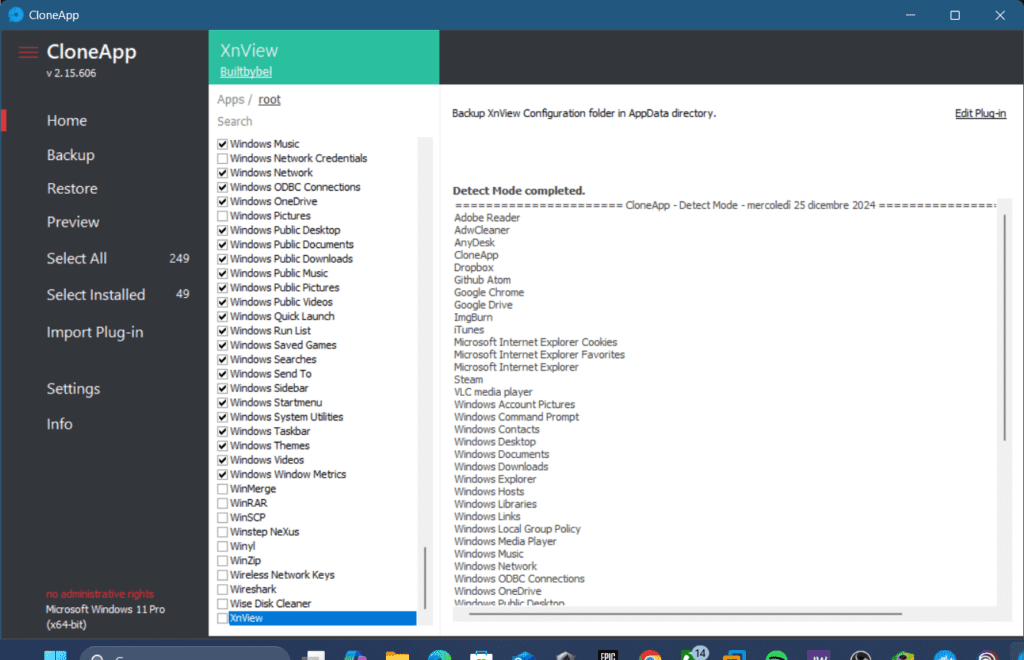Click the Edit Plug-in link
Viewport: 1024px width, 660px height.
(979, 114)
